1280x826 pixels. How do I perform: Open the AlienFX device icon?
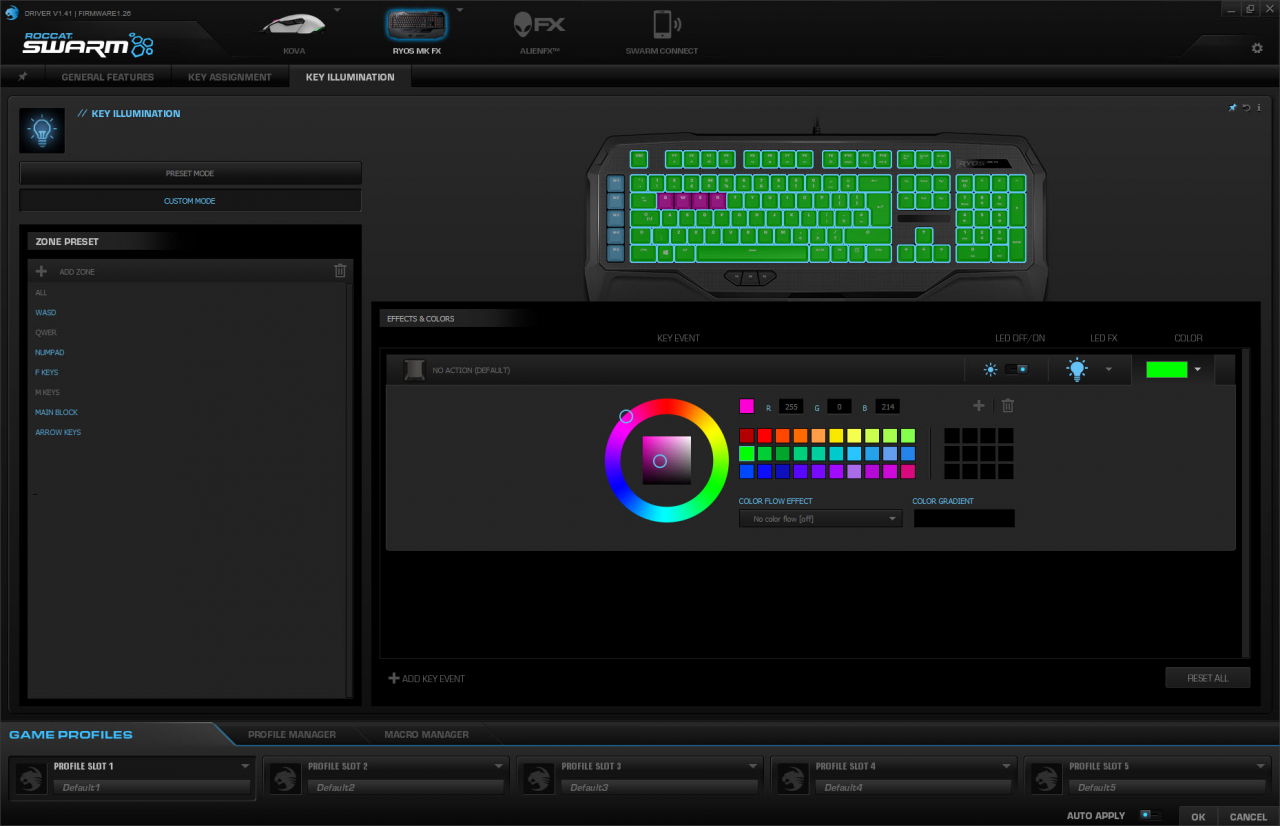539,24
